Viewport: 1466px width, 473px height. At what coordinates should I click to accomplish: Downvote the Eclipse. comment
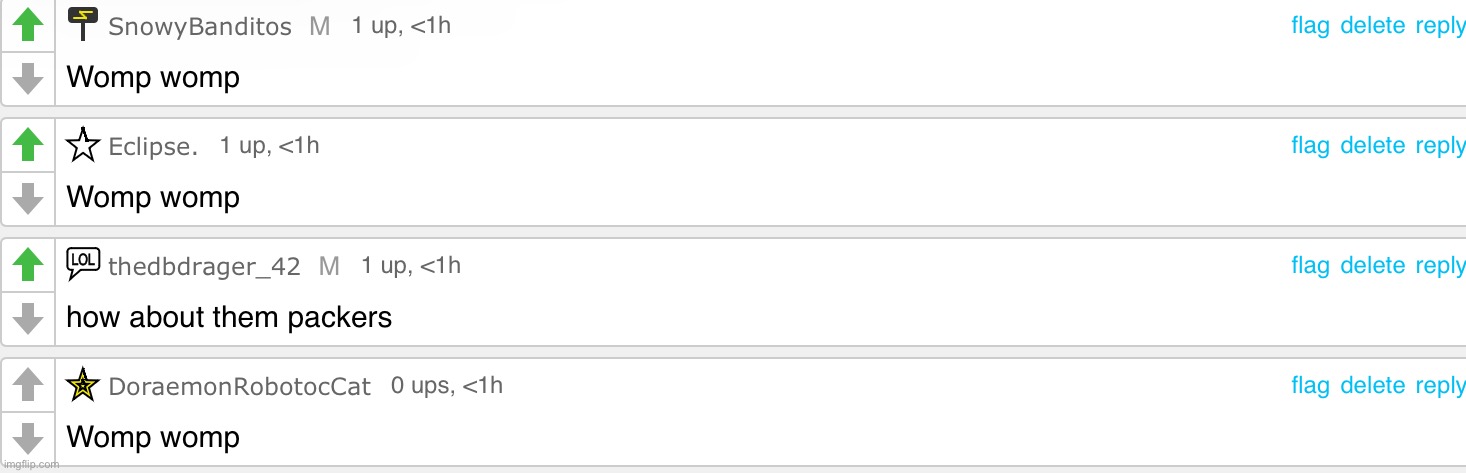coord(28,197)
